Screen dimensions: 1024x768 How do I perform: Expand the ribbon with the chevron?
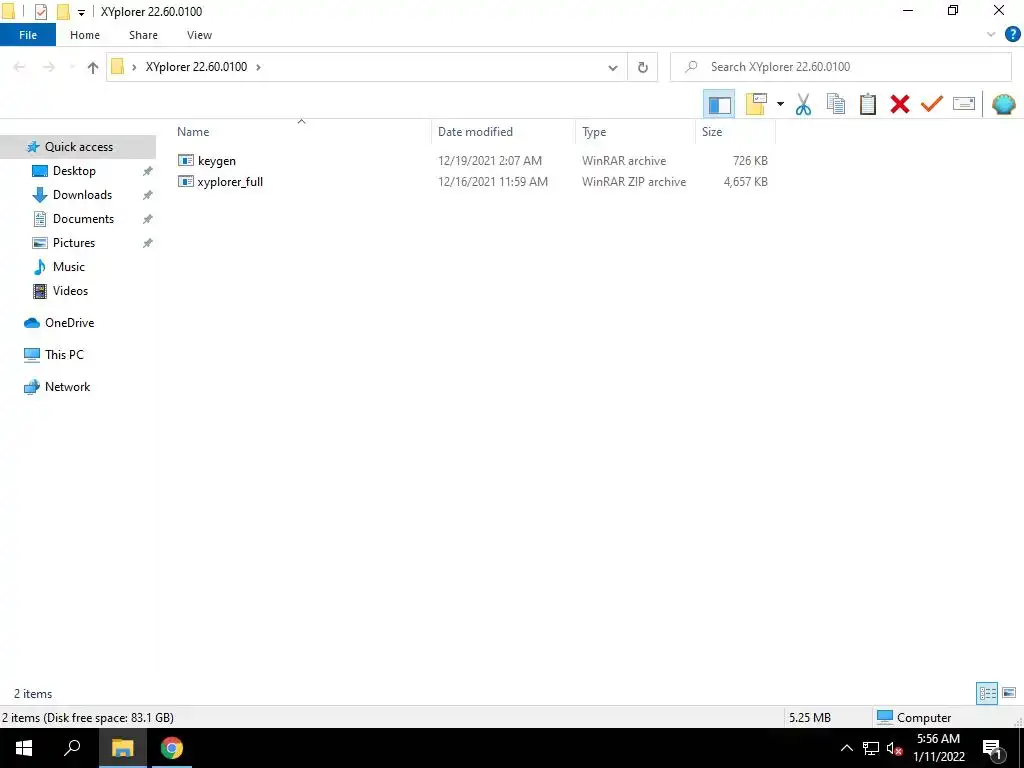tap(991, 35)
